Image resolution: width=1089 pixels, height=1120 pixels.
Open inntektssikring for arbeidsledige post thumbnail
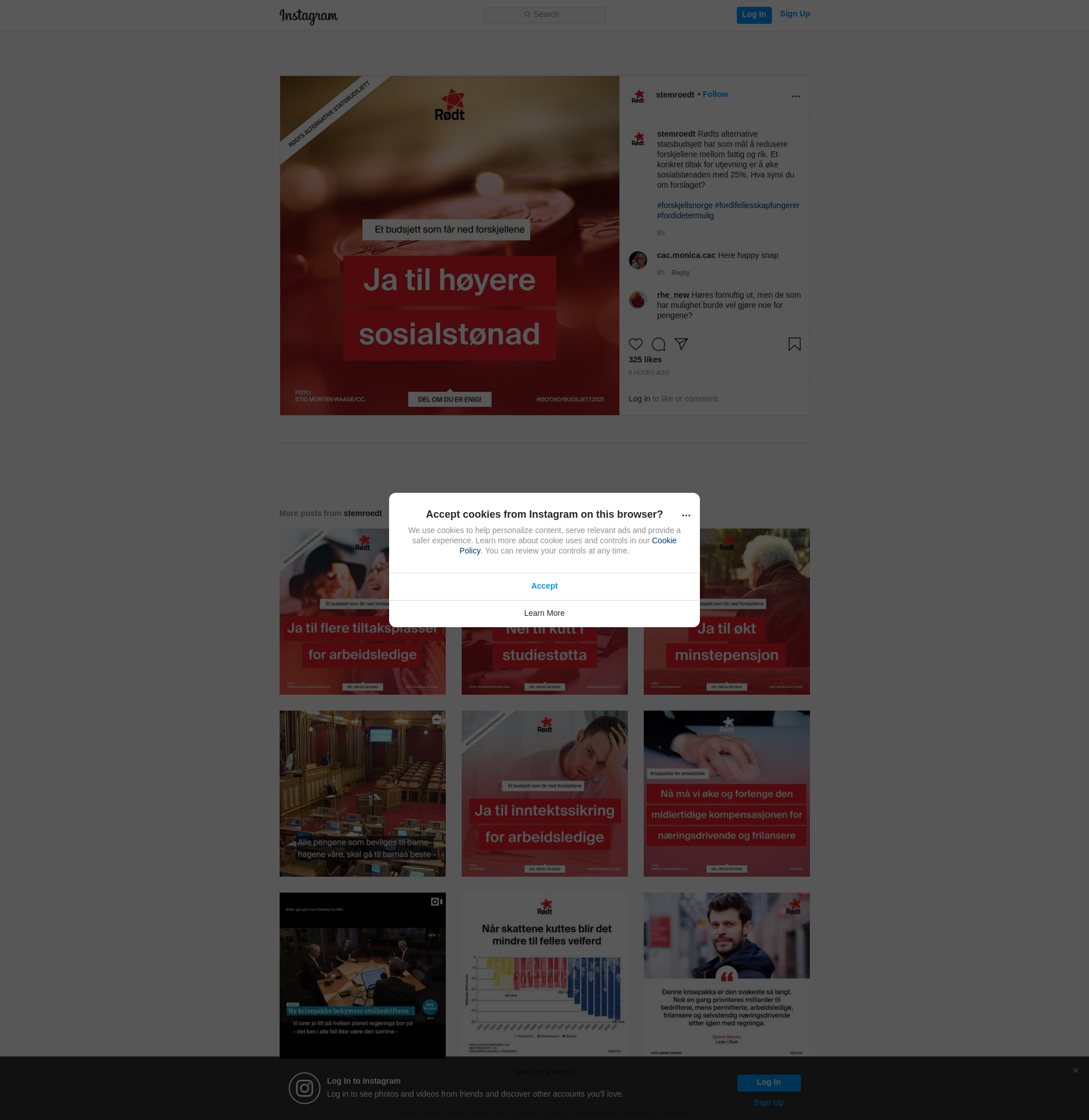544,793
